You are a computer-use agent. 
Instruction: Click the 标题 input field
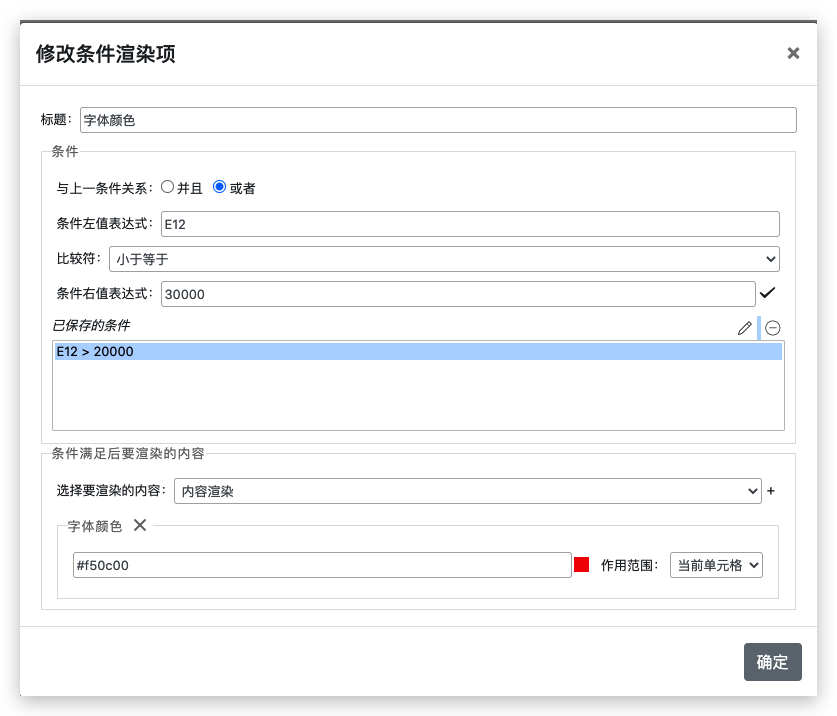438,120
